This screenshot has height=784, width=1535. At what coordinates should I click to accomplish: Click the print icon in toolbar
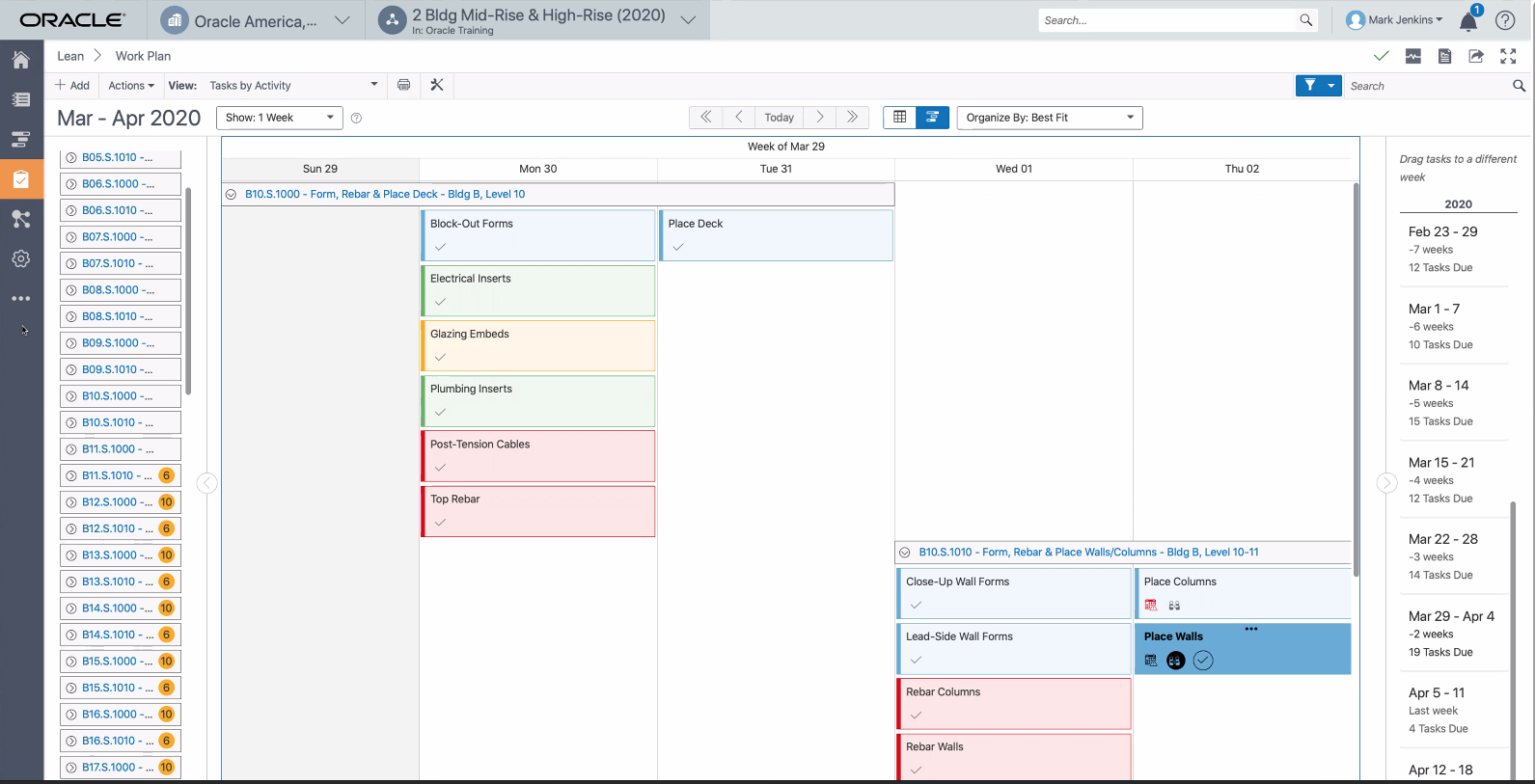(x=403, y=85)
